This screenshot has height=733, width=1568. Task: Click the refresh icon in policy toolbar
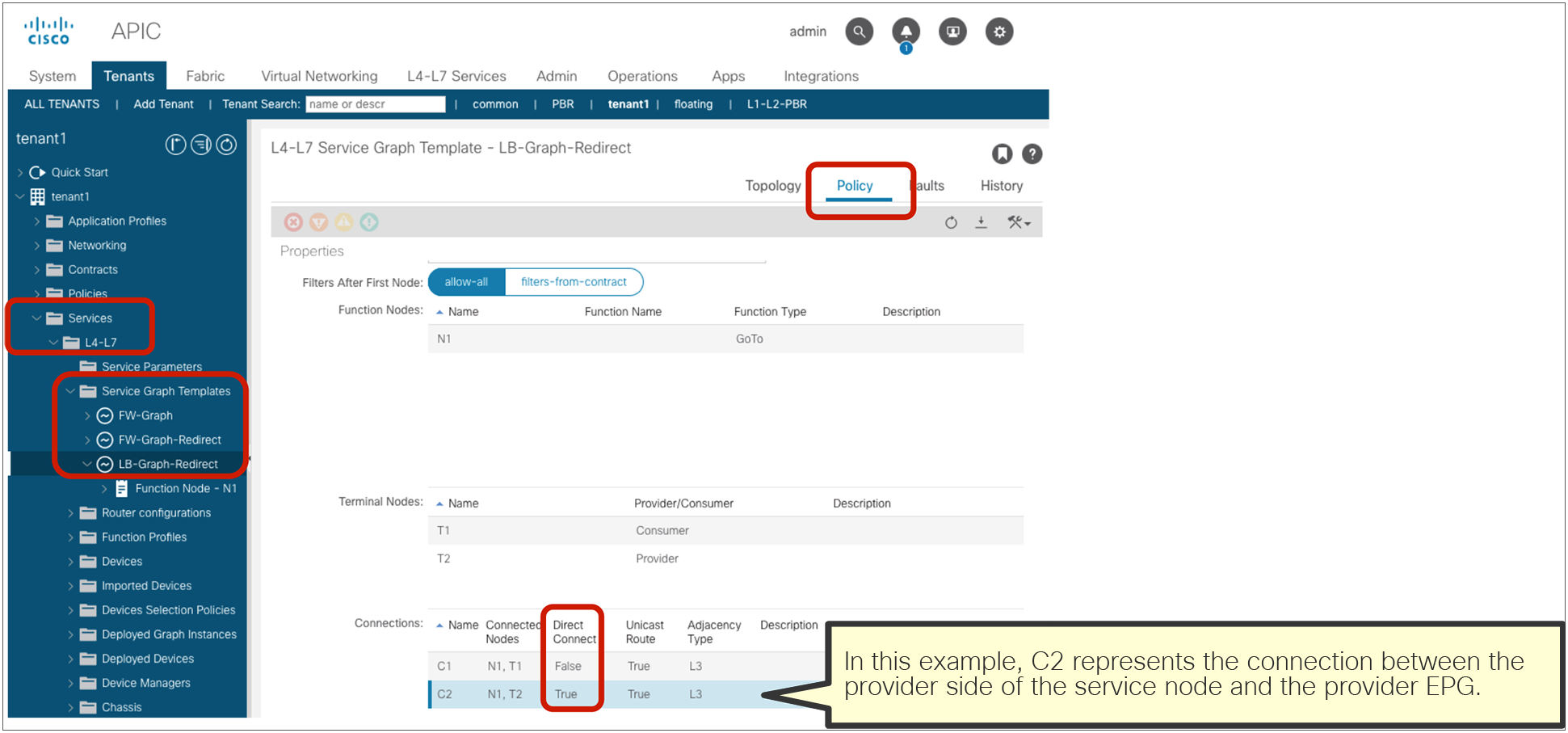[x=951, y=222]
